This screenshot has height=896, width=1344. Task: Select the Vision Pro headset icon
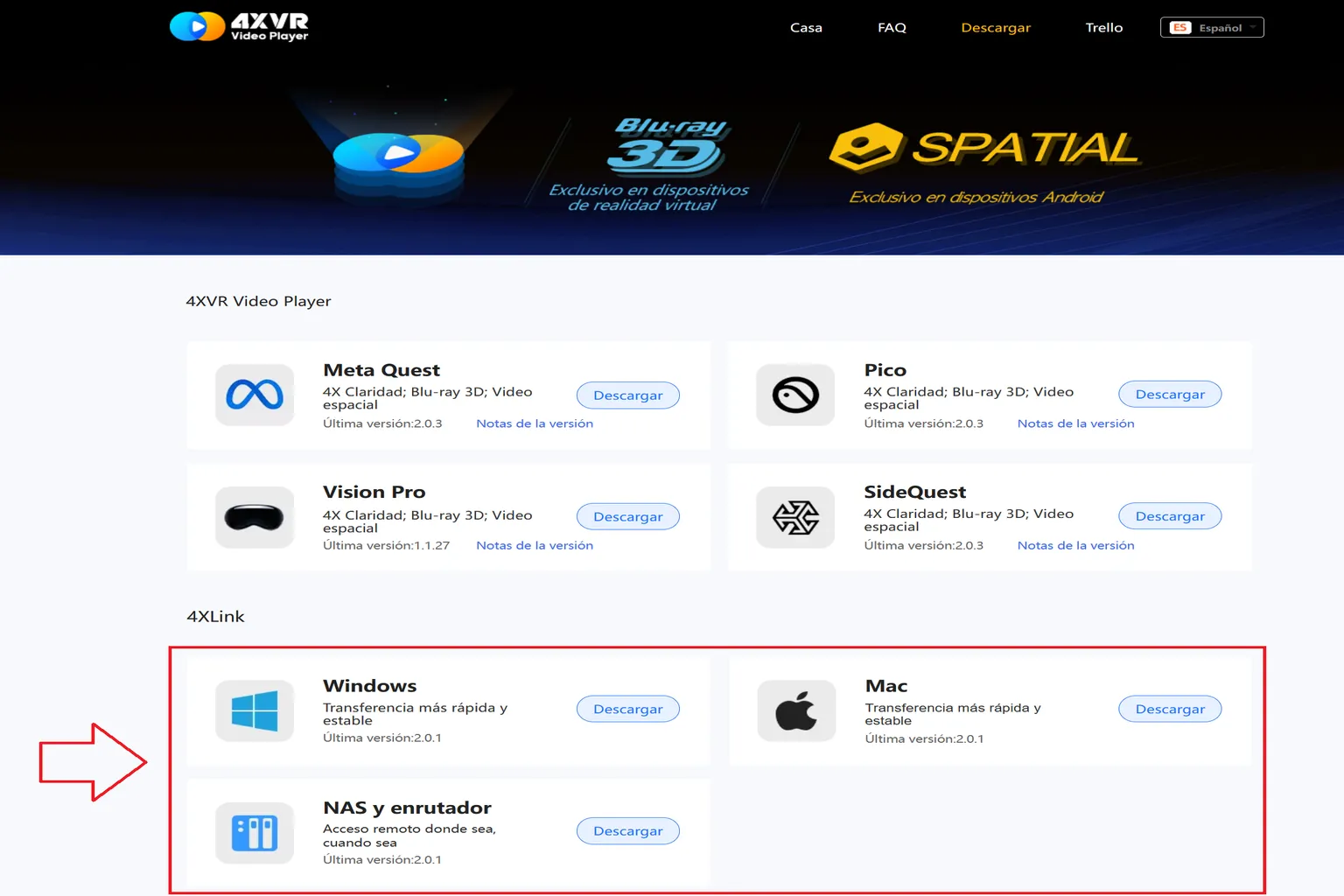click(x=255, y=517)
